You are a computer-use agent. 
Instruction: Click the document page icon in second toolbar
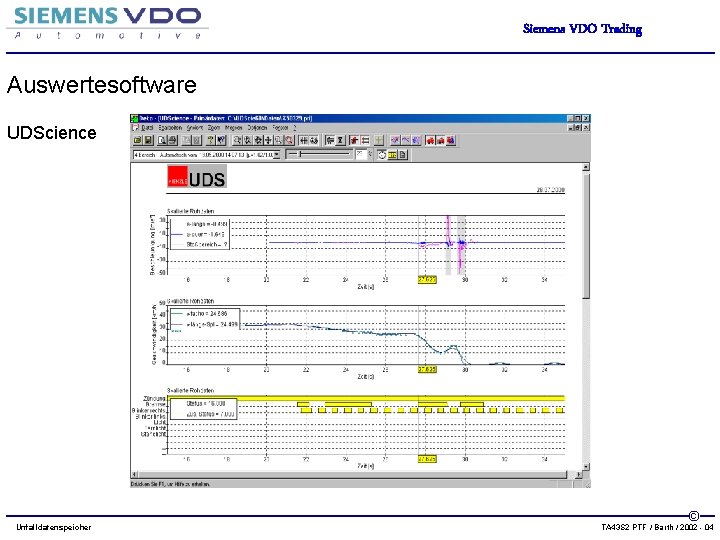[x=402, y=155]
